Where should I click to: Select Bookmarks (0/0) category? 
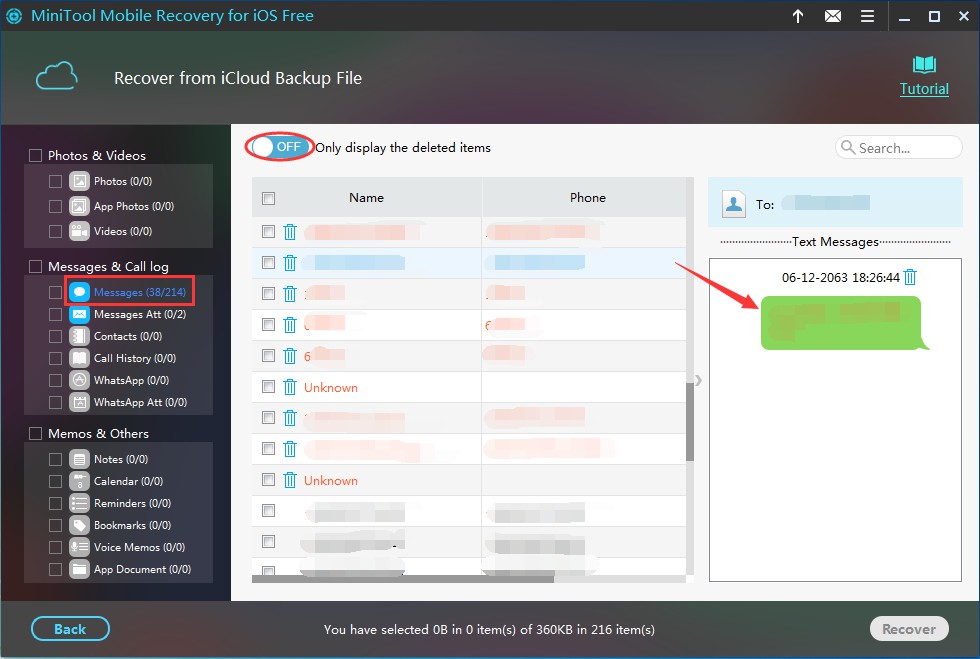tap(132, 525)
